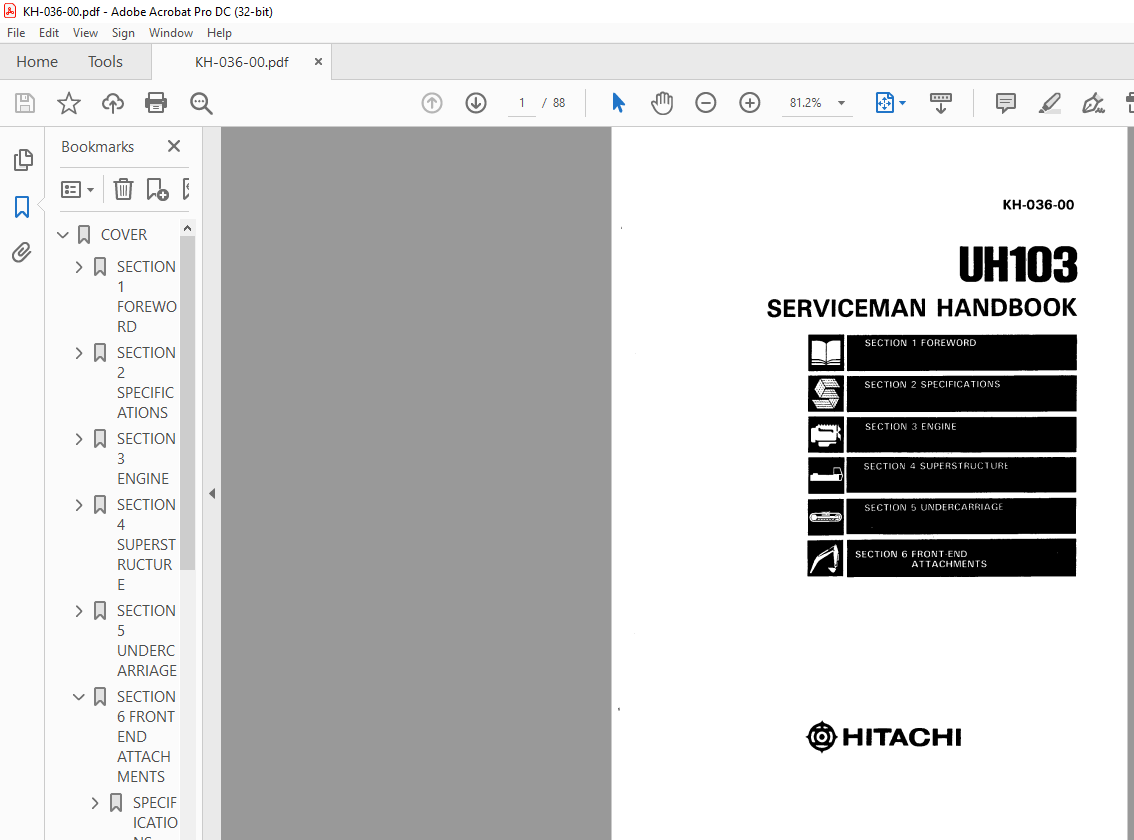Jump to SECTION 5 UNDERCARRIAGE bookmark
The width and height of the screenshot is (1134, 840).
[146, 640]
